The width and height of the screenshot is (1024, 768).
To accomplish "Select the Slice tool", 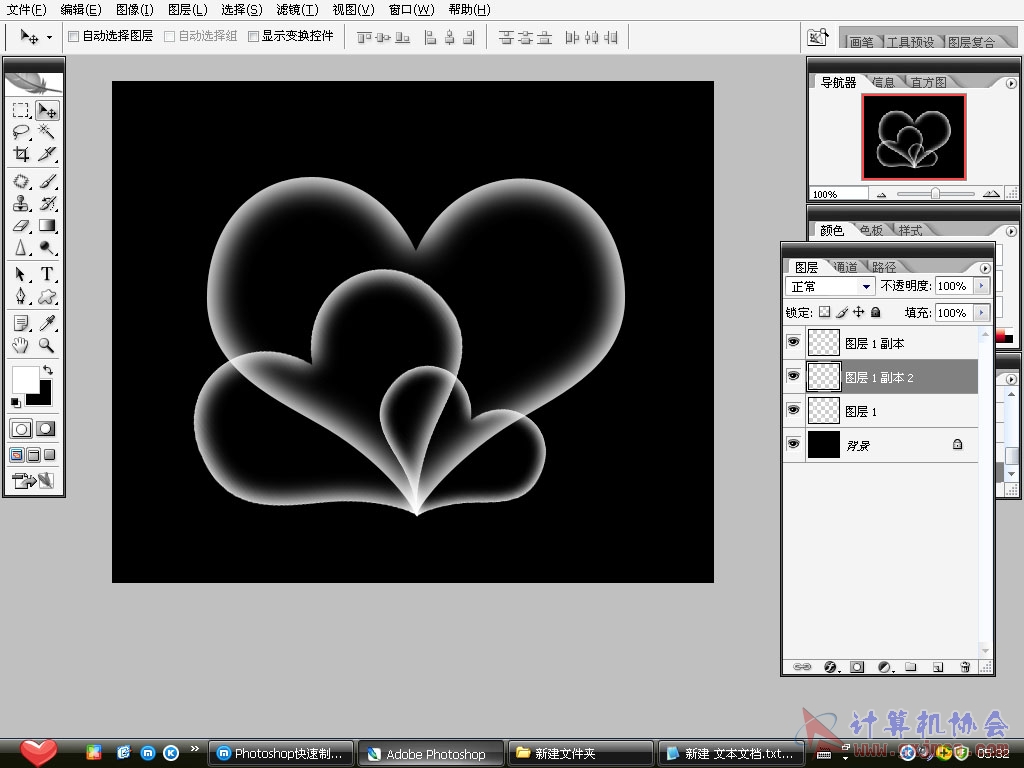I will click(46, 154).
